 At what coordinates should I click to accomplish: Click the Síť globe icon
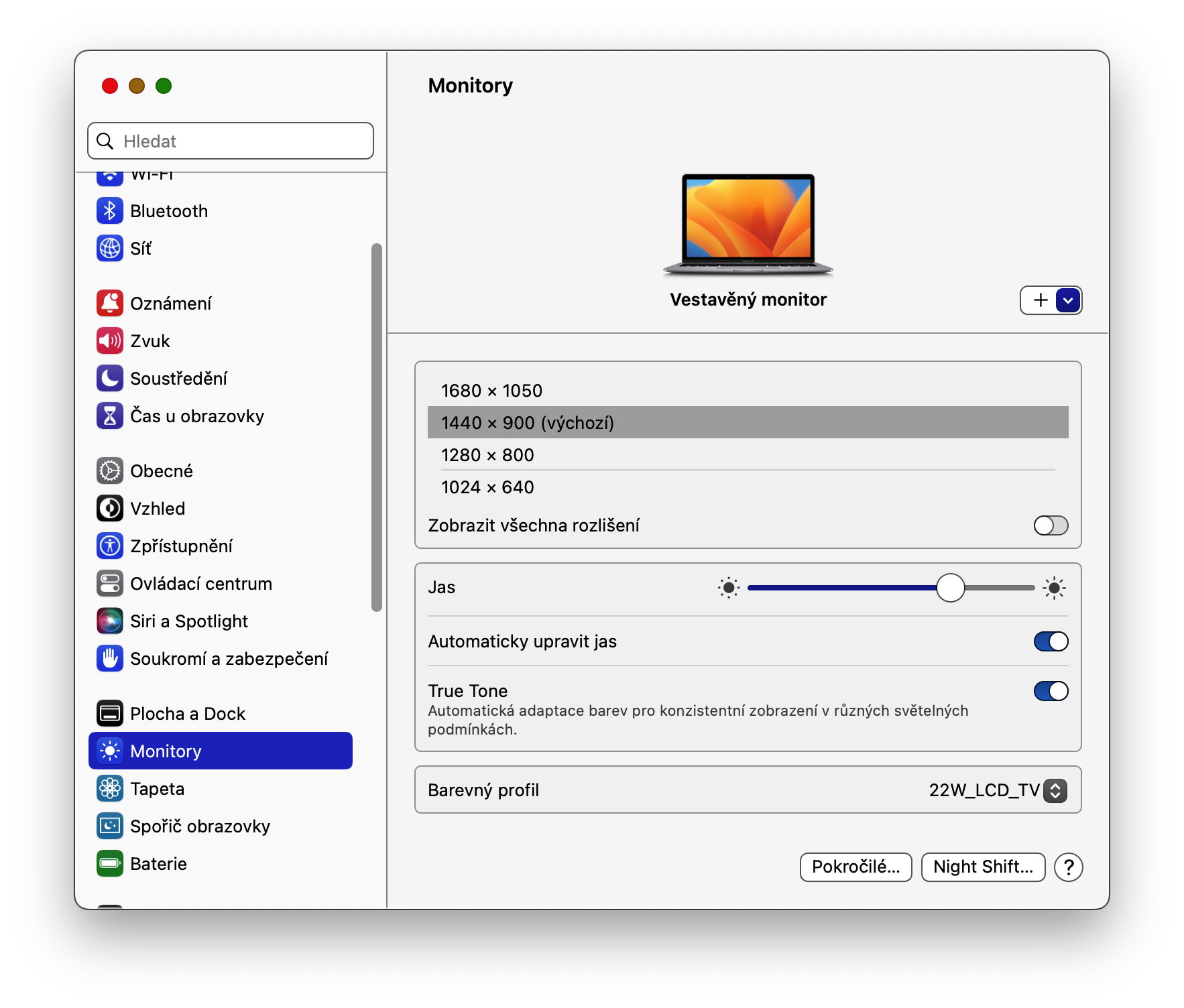coord(110,249)
